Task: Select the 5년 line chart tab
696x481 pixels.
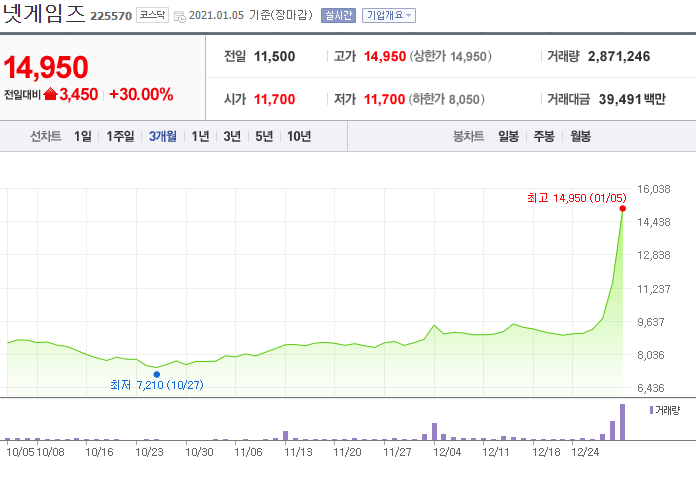Action: pyautogui.click(x=264, y=136)
